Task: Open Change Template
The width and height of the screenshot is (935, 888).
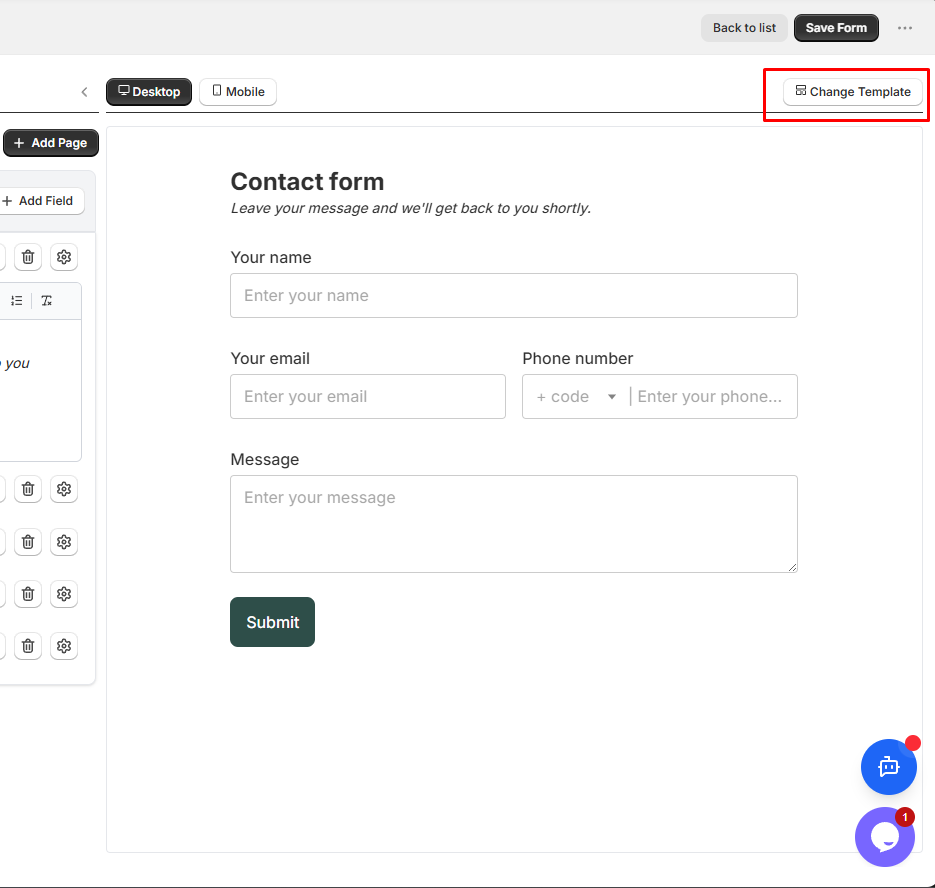Action: coord(853,92)
